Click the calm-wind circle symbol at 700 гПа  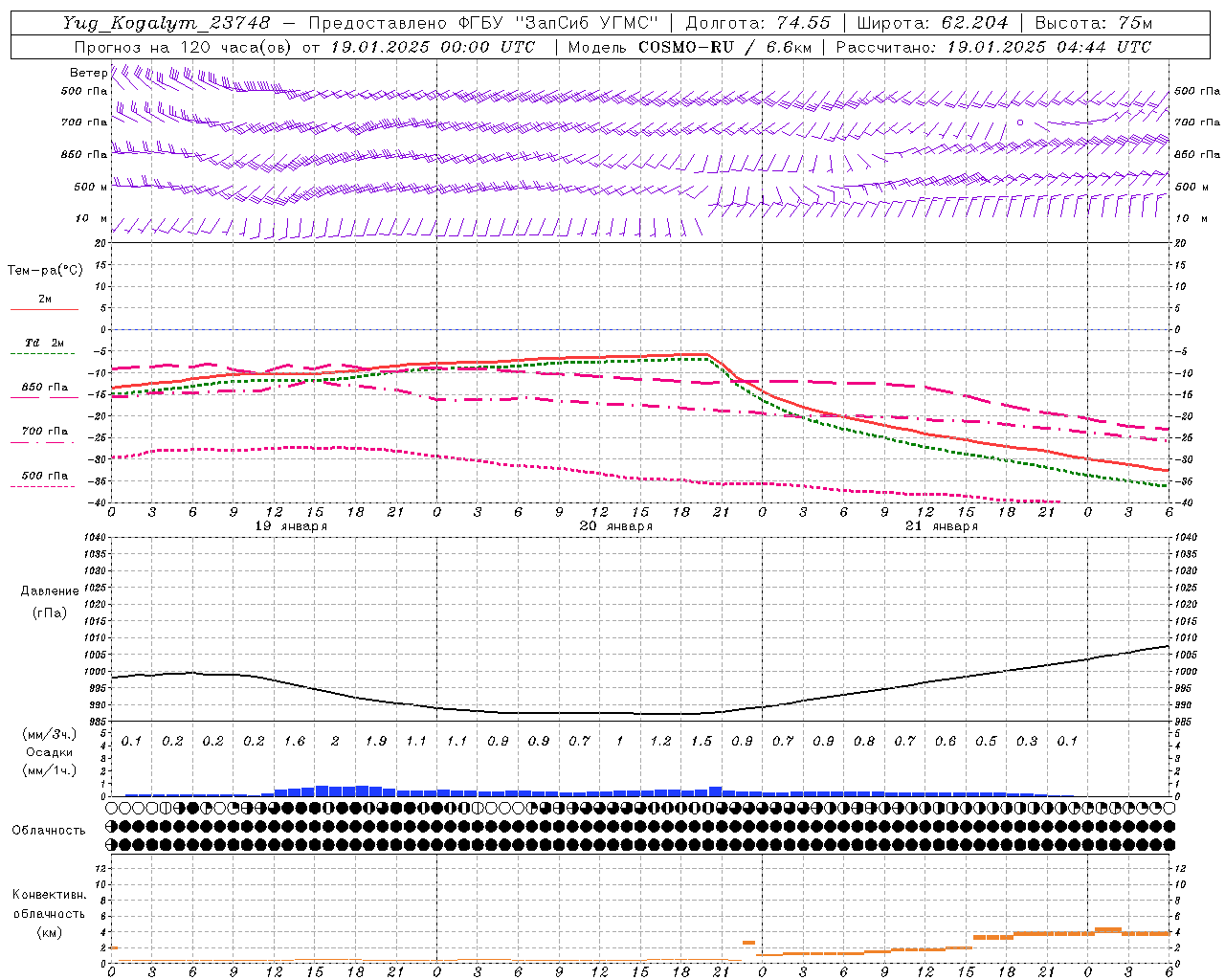(1020, 122)
